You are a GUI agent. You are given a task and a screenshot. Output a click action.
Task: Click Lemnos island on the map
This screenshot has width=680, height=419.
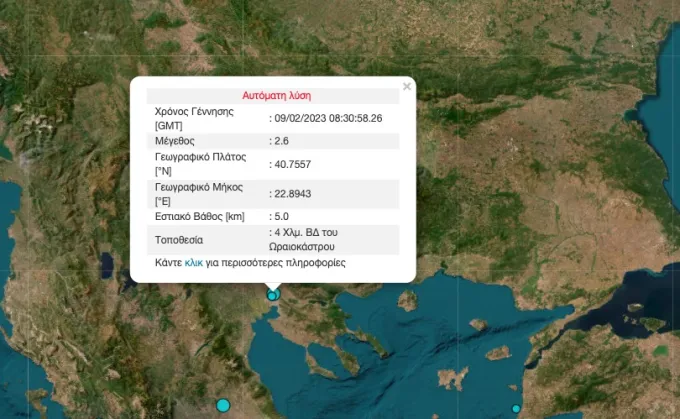(452, 378)
